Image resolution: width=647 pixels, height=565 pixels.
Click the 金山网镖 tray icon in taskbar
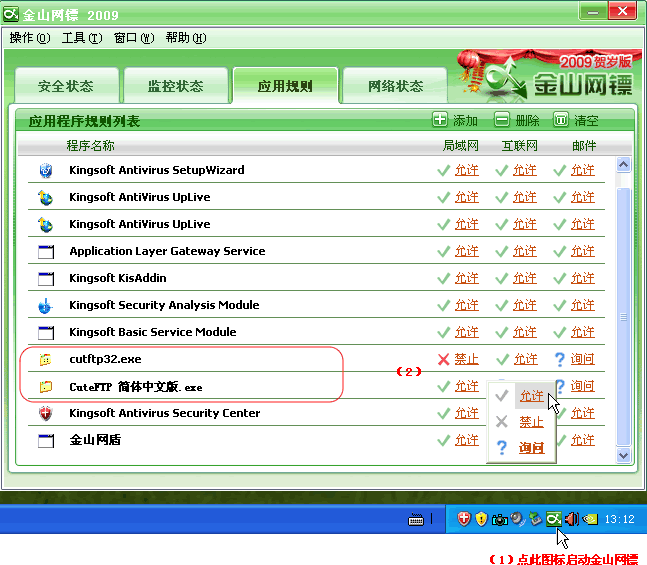[x=553, y=519]
